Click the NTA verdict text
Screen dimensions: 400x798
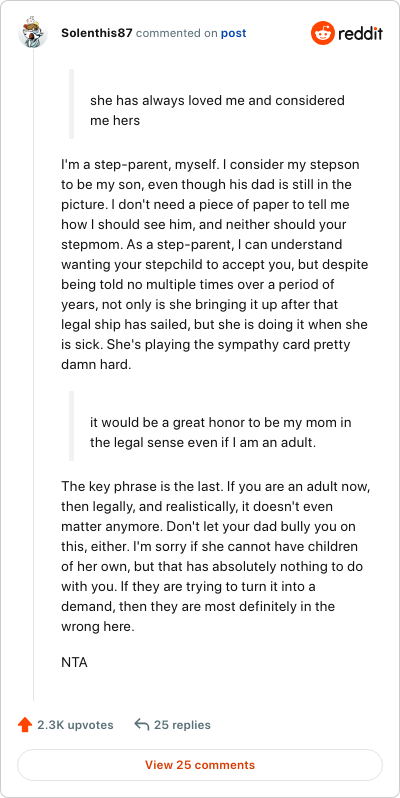[x=74, y=663]
